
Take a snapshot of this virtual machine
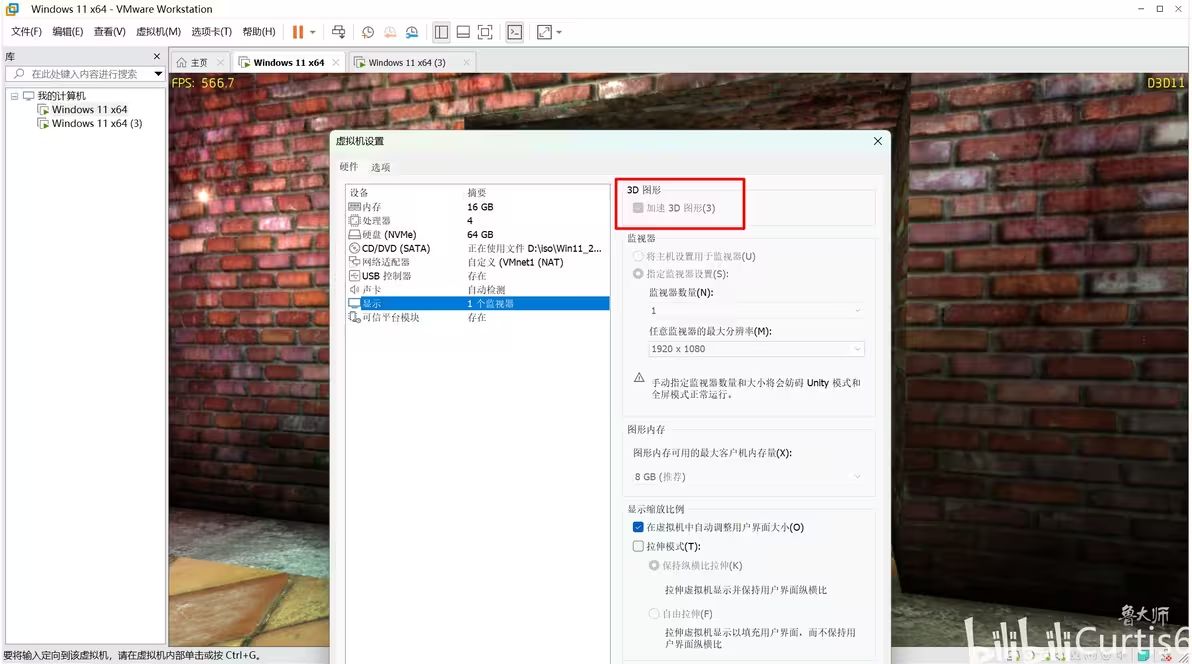click(x=368, y=32)
